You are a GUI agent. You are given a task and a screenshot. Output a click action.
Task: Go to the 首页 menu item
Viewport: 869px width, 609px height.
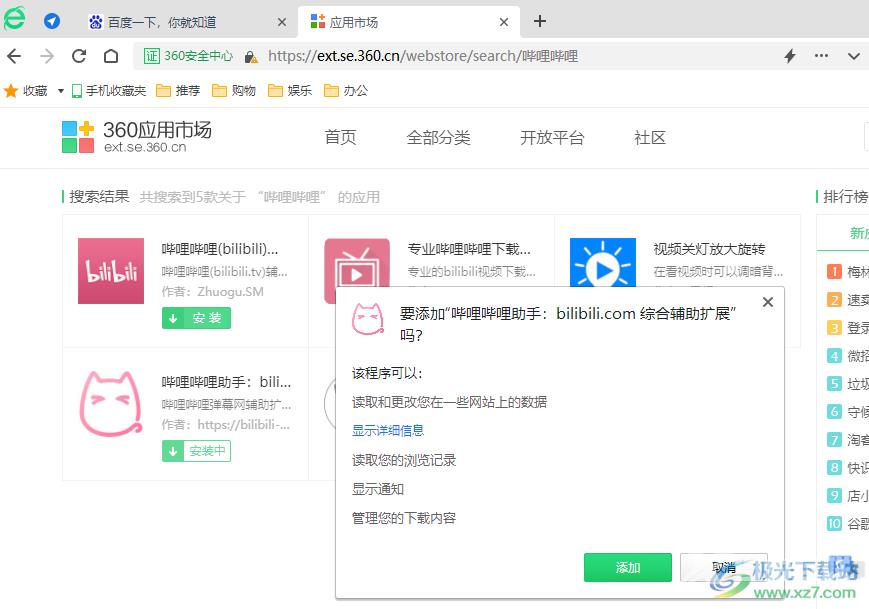point(340,137)
